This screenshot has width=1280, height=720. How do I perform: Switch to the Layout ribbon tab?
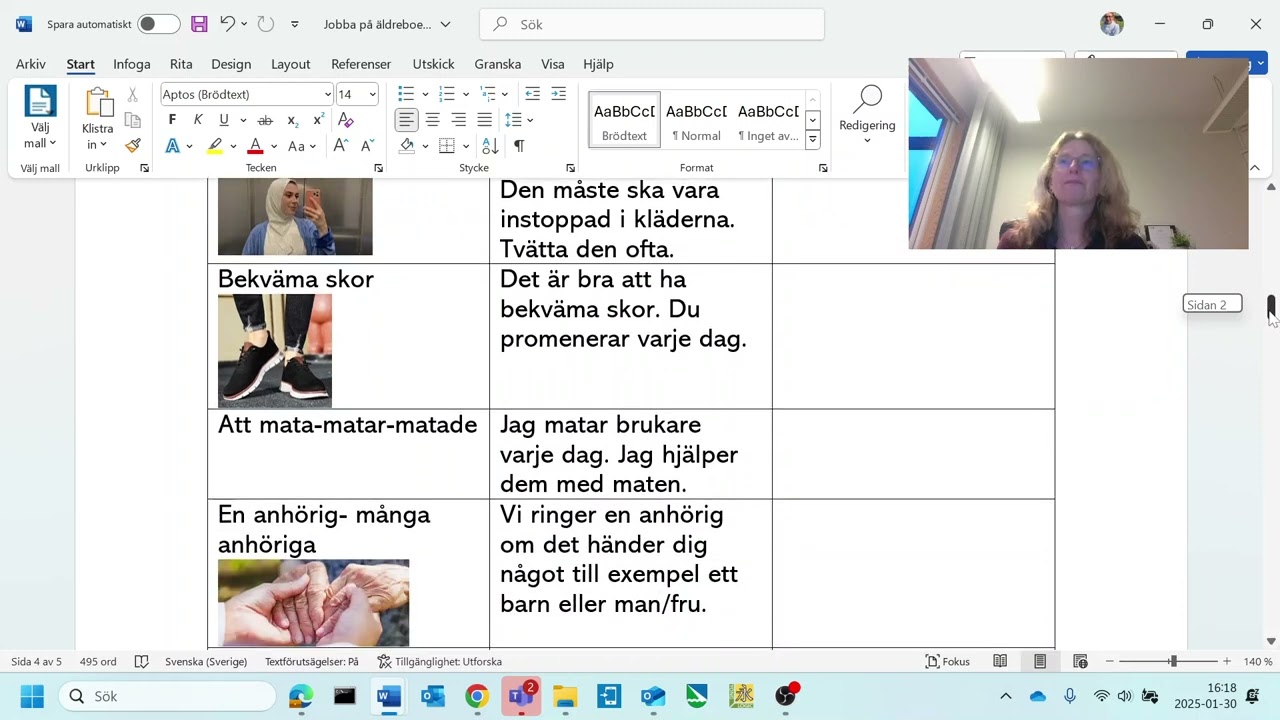click(x=291, y=64)
